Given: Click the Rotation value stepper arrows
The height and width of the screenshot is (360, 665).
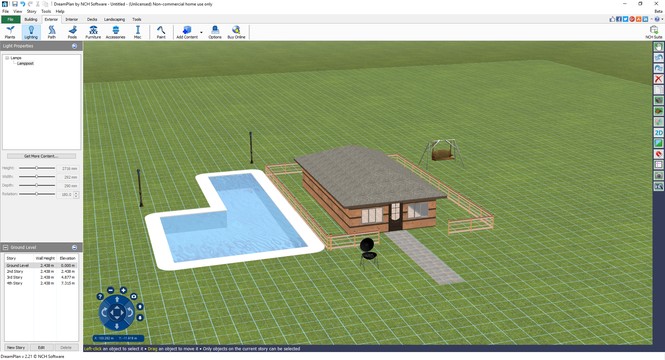Looking at the screenshot, I should (x=76, y=195).
